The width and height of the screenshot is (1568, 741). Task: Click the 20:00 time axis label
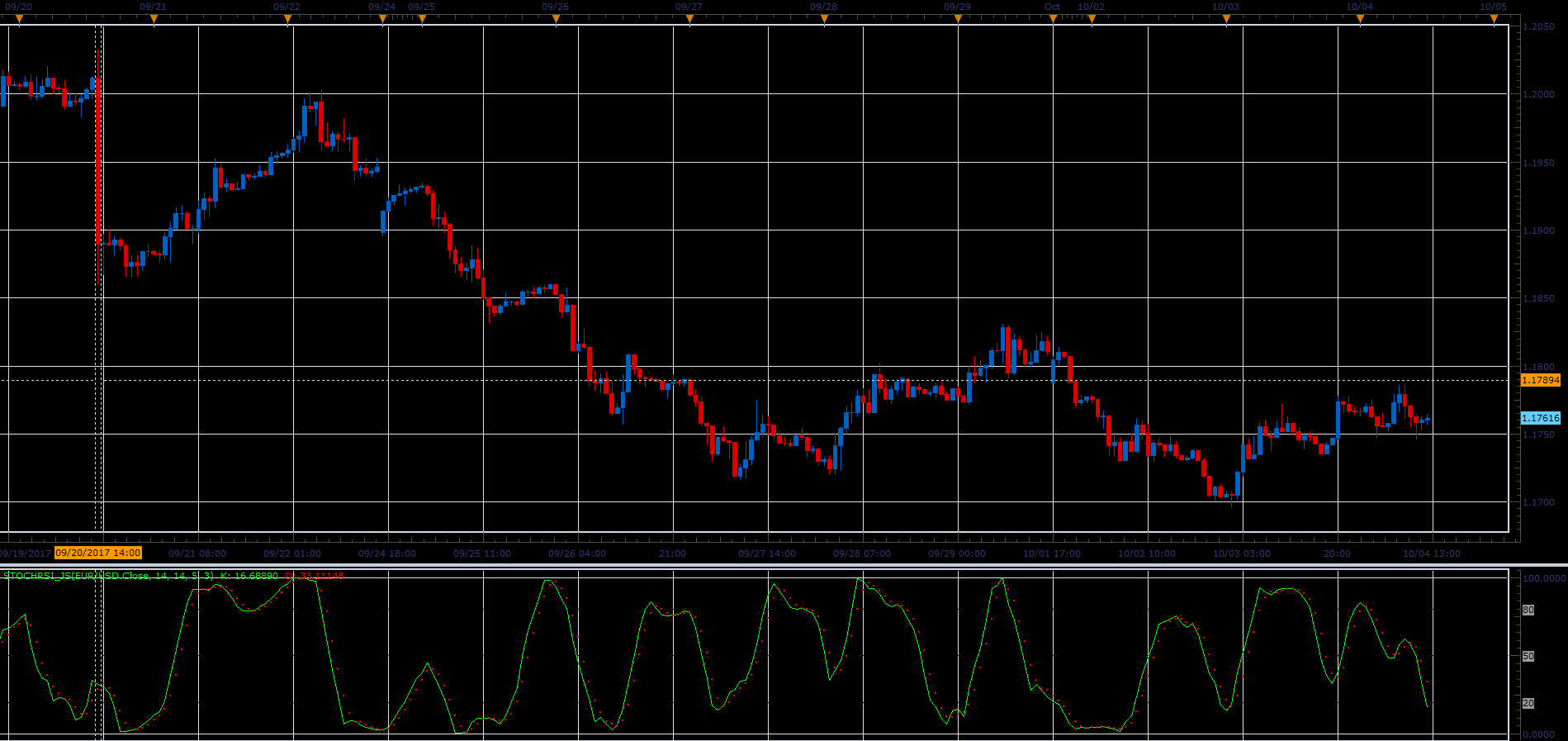tap(1337, 553)
